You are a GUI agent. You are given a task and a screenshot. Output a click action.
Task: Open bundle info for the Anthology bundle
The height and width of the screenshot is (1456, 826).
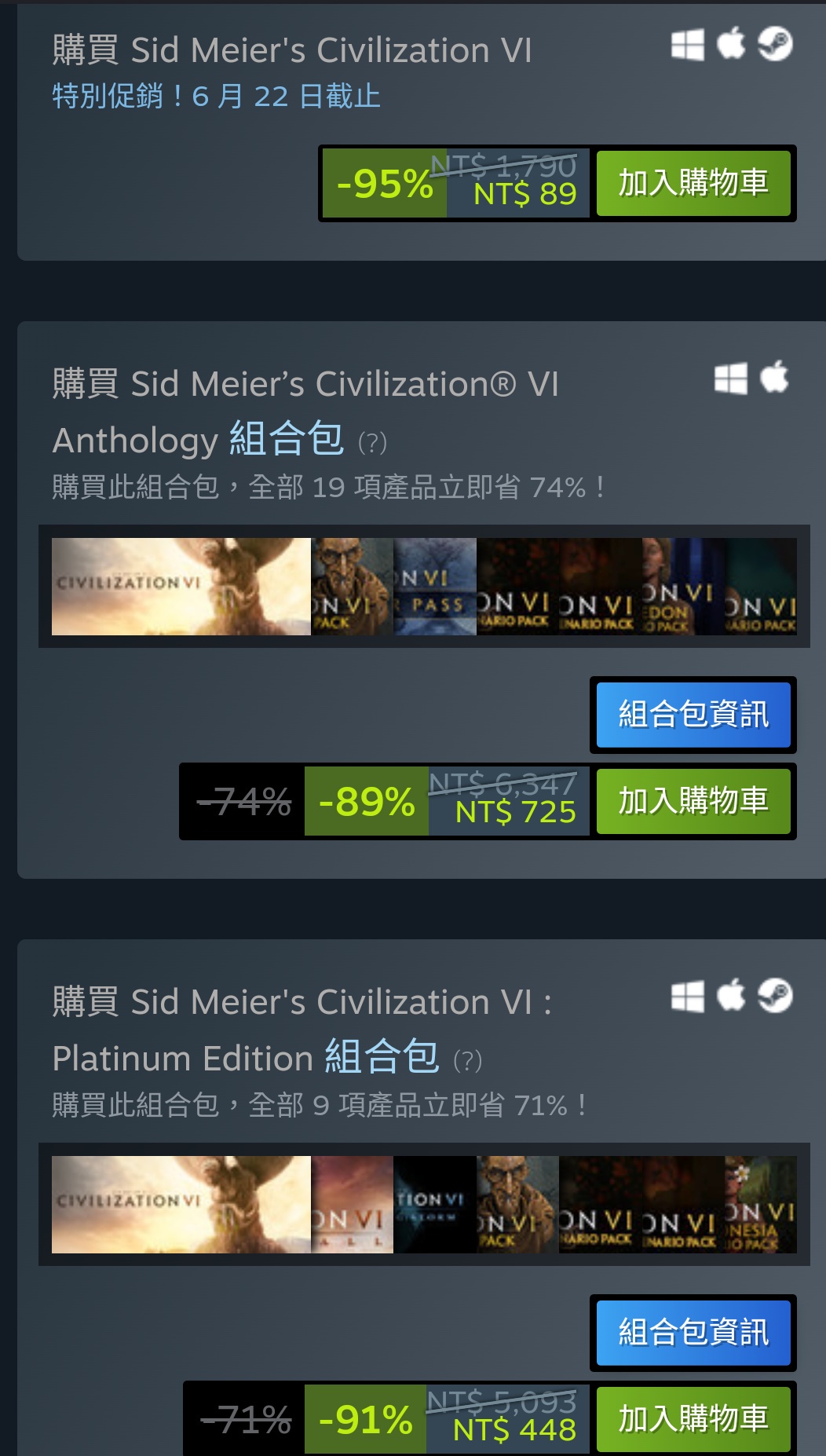coord(693,715)
